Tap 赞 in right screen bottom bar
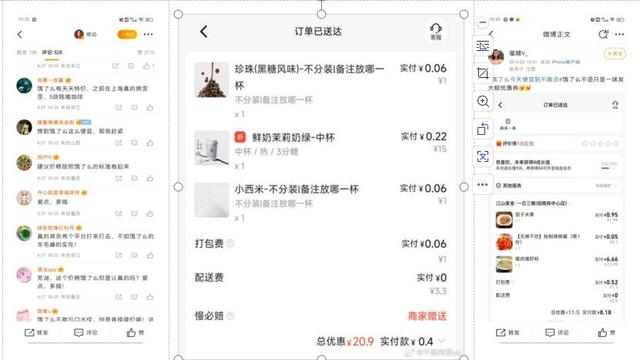 [x=607, y=333]
